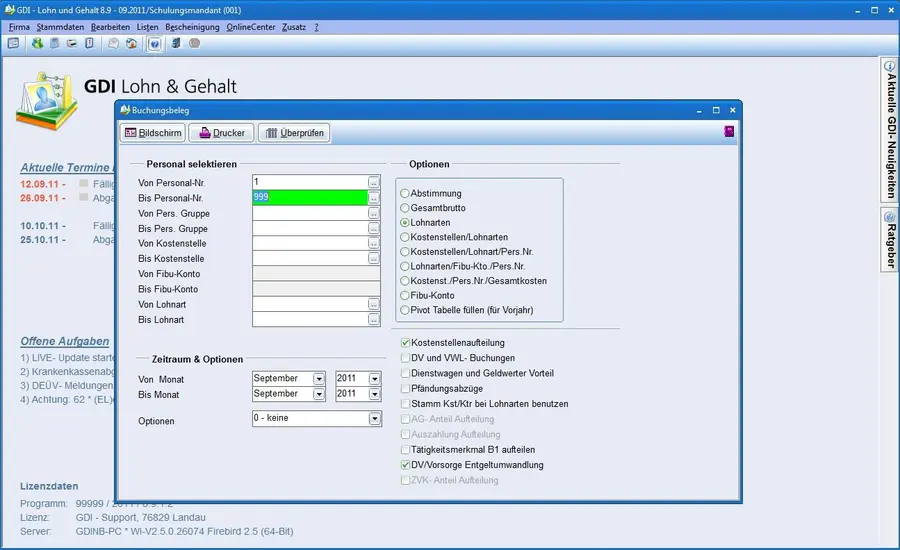900x550 pixels.
Task: Enable the Pfändungsabzüge checkbox
Action: tap(405, 388)
